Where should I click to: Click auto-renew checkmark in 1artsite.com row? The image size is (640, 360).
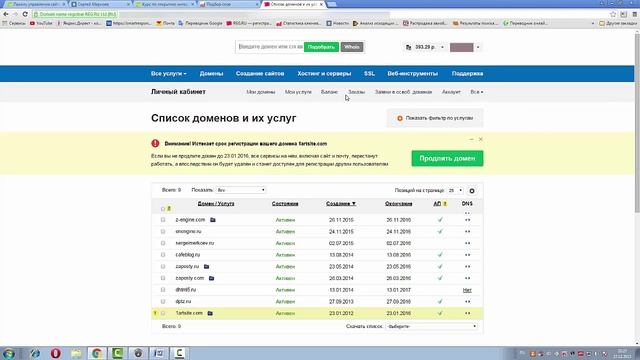click(440, 313)
